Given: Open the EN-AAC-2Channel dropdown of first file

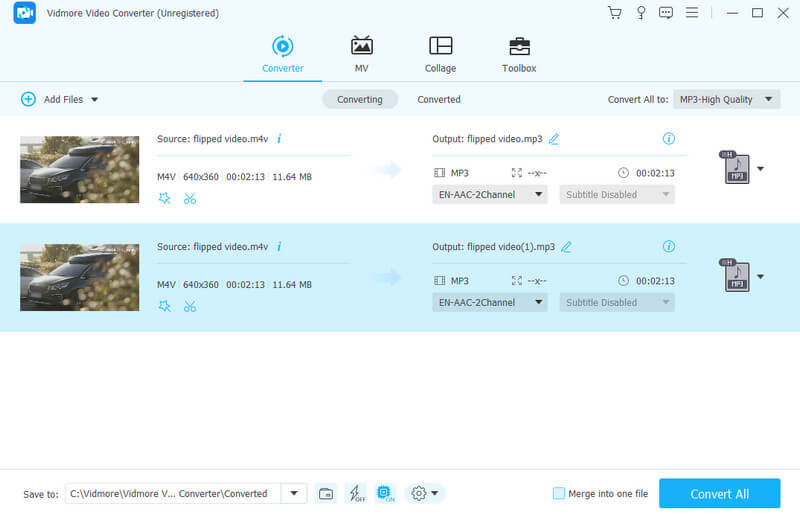Looking at the screenshot, I should pos(490,195).
